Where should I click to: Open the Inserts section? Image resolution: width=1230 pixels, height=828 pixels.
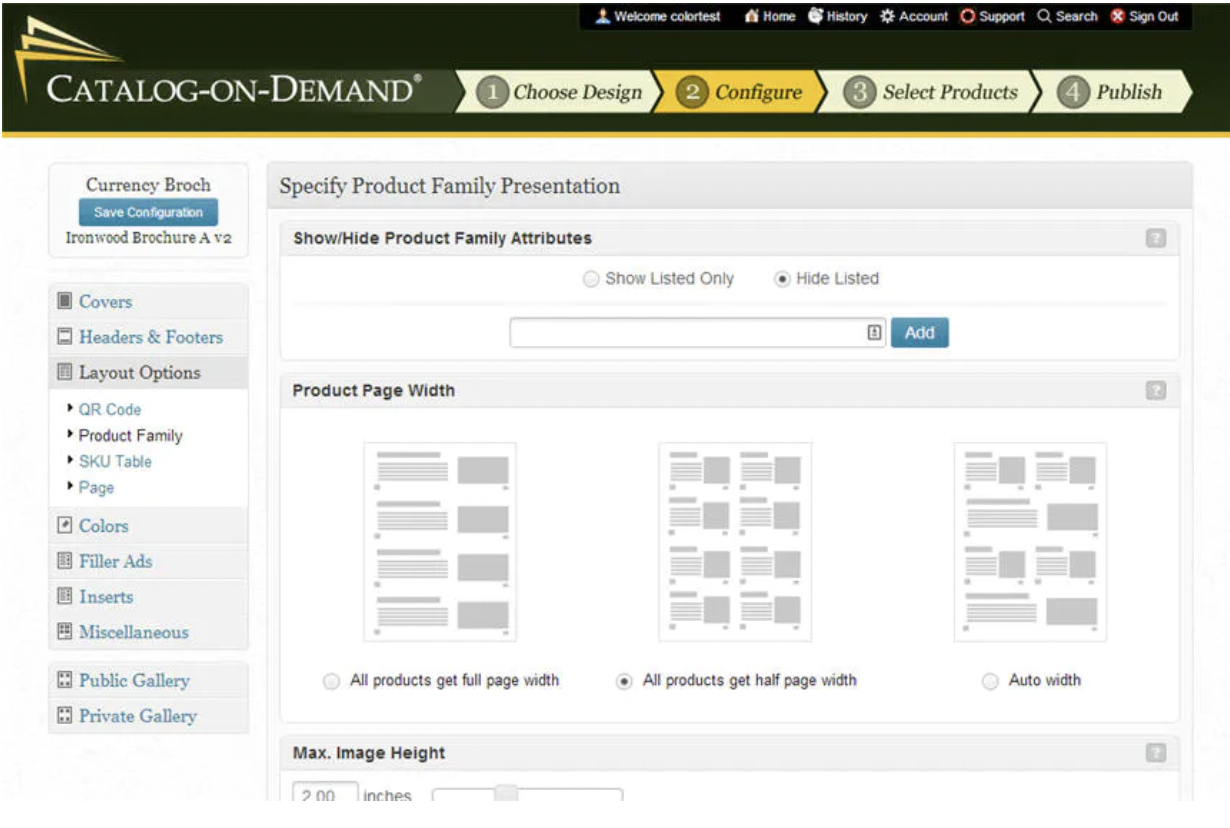(148, 596)
